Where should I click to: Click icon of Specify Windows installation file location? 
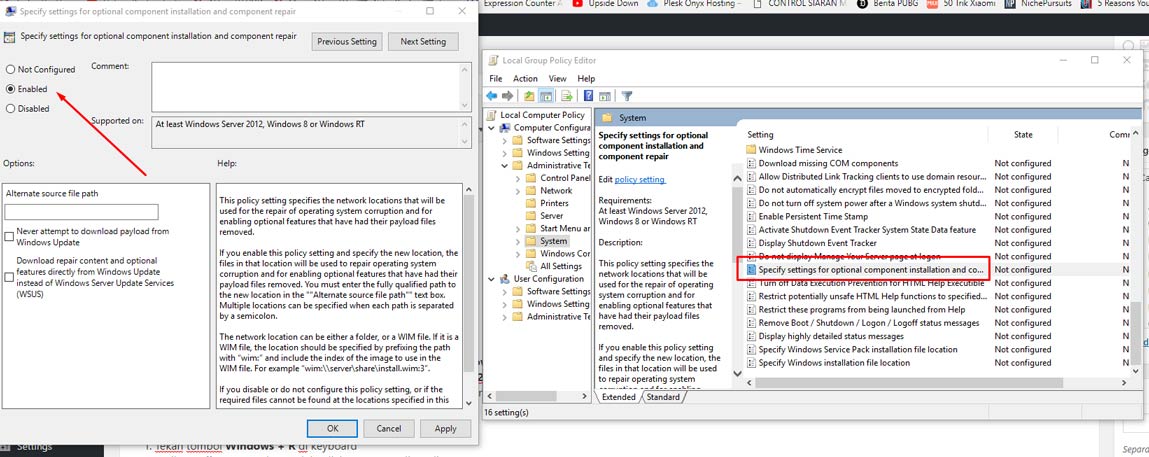click(750, 363)
